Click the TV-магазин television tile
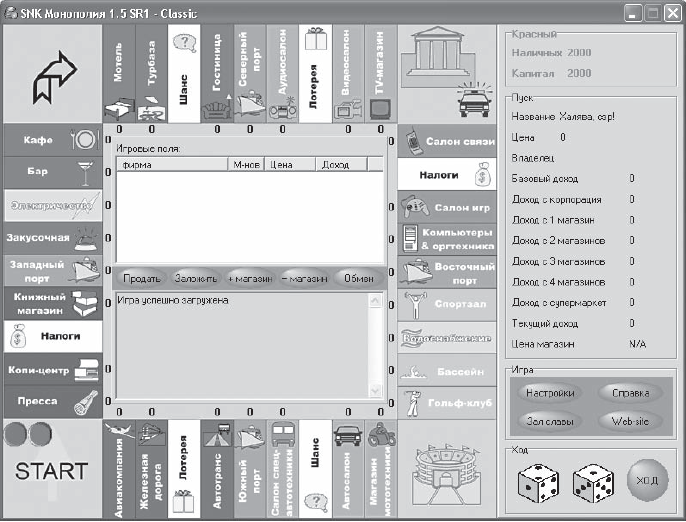686x522 pixels. click(x=381, y=74)
